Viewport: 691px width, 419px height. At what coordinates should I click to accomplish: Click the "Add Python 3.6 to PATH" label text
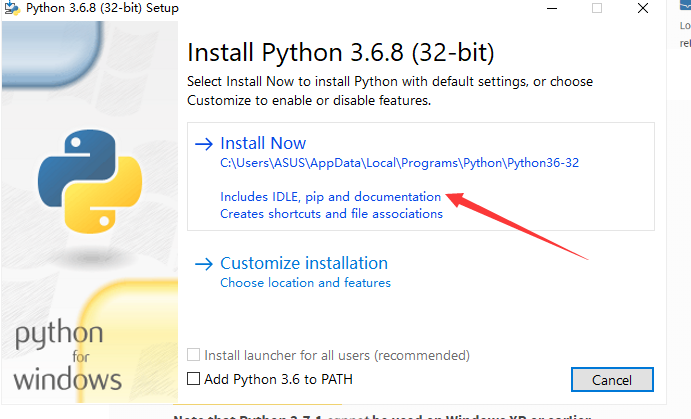[277, 380]
